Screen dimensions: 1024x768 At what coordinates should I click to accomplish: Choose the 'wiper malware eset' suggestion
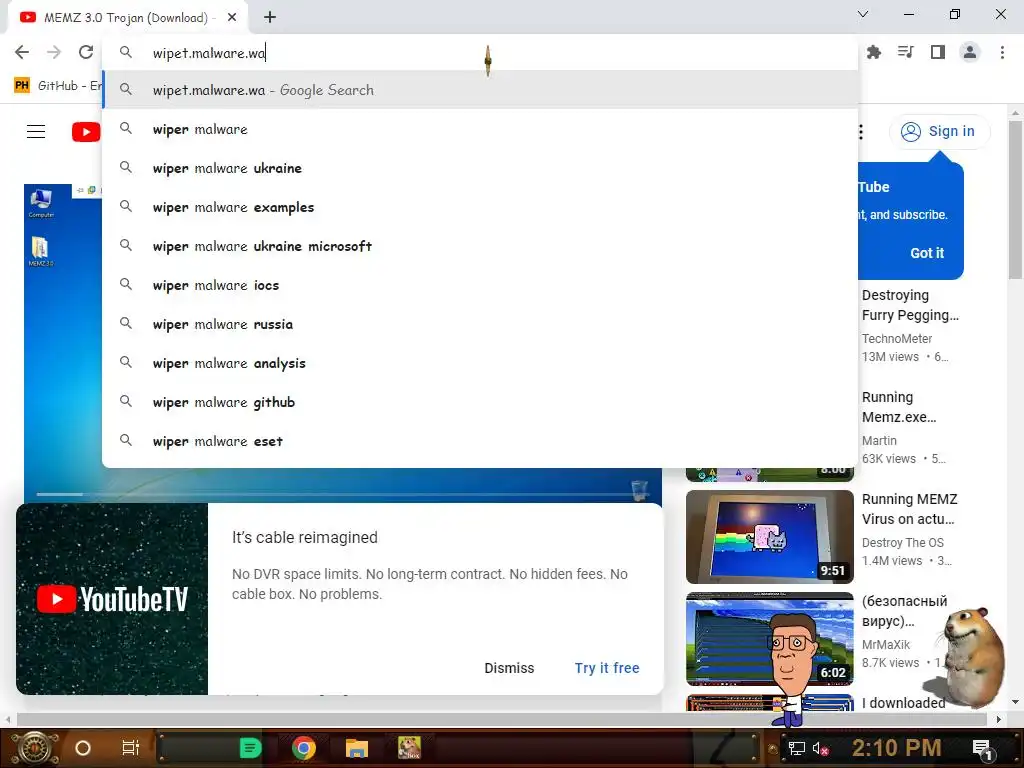tap(480, 441)
